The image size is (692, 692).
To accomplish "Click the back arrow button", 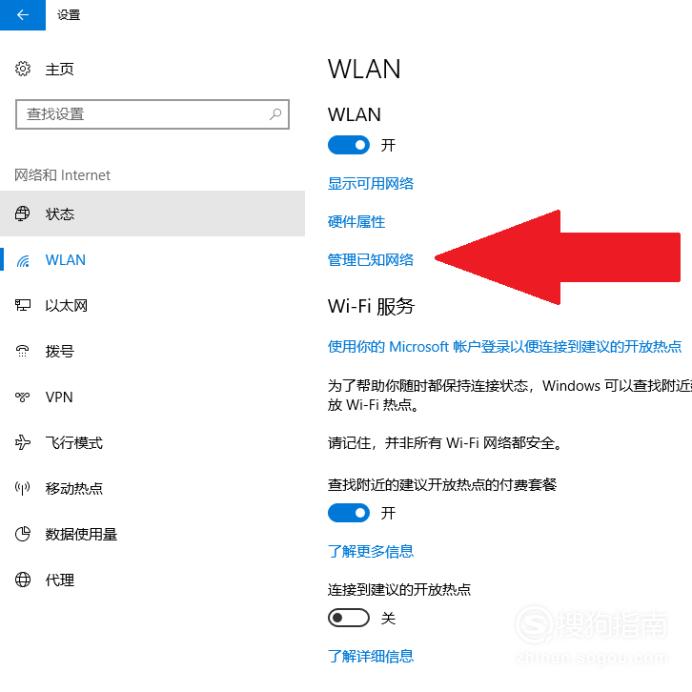I will point(23,15).
